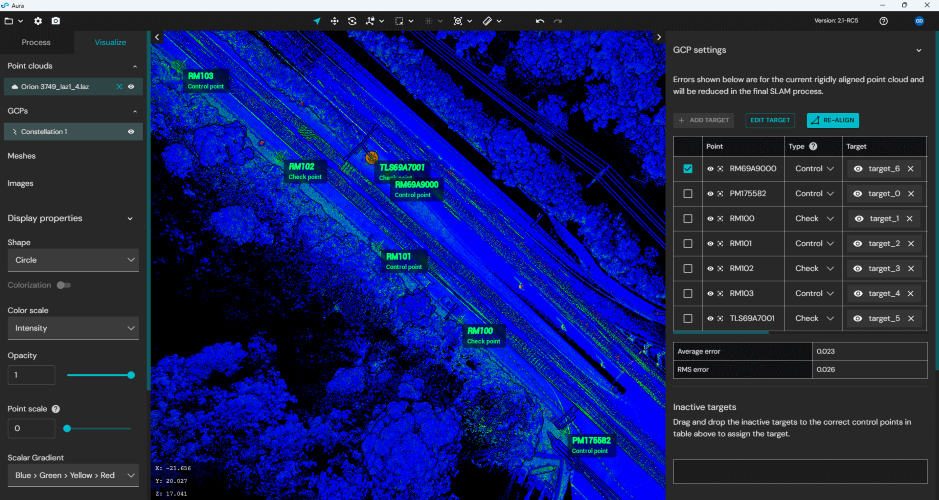Switch to the Process tab
The image size is (939, 500).
36,43
